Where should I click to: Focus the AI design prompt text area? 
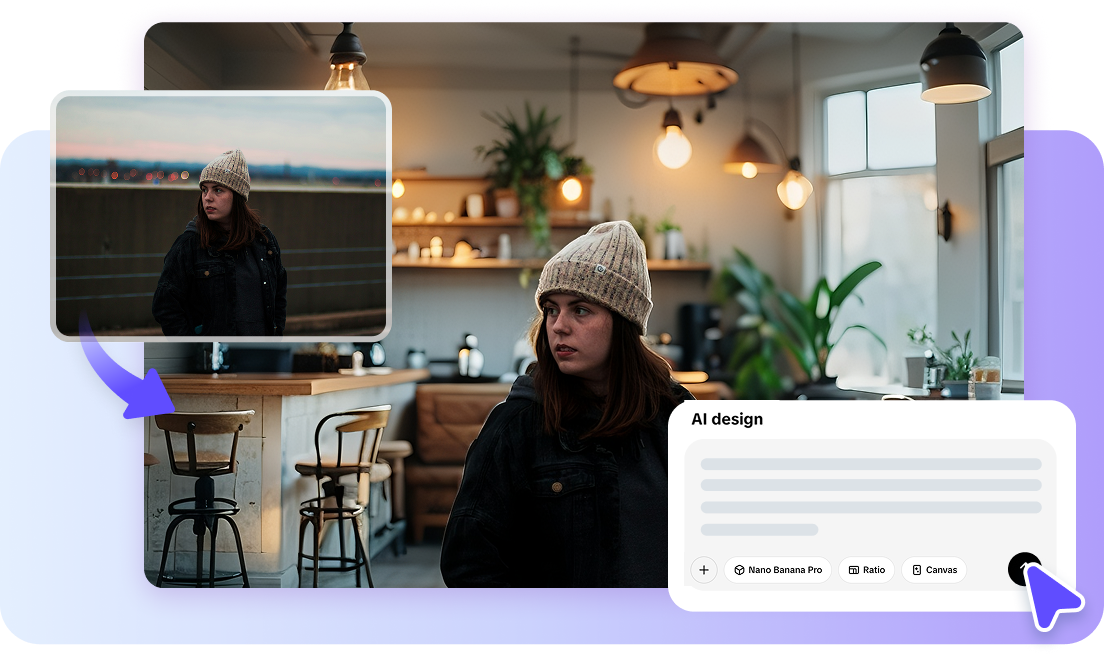pos(870,497)
